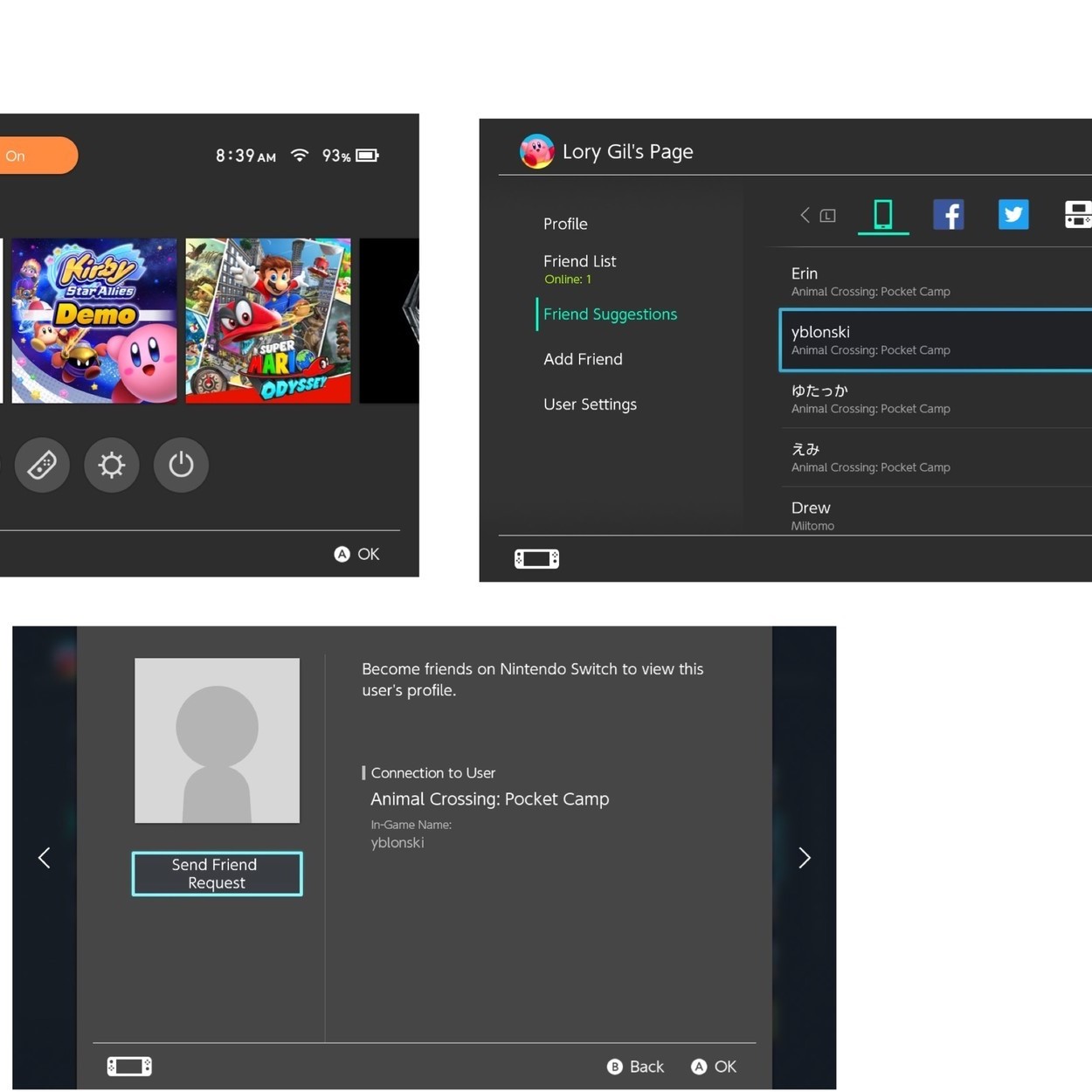The height and width of the screenshot is (1092, 1092).
Task: Click the Wi-Fi status icon
Action: (x=298, y=155)
